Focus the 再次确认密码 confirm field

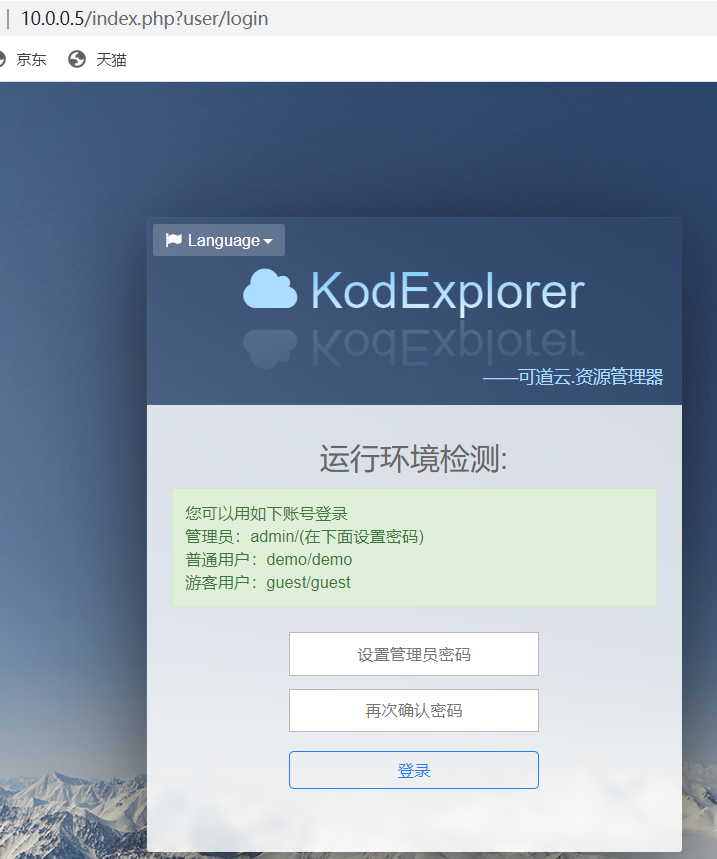coord(414,711)
